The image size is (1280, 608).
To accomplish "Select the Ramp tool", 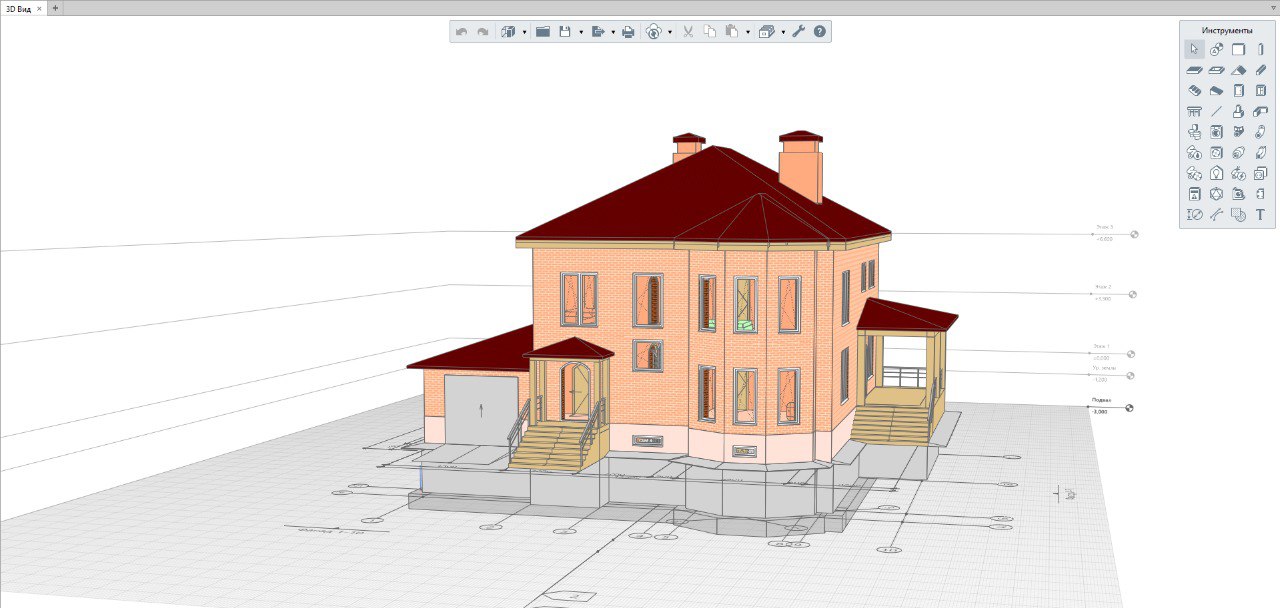I will tap(1216, 90).
